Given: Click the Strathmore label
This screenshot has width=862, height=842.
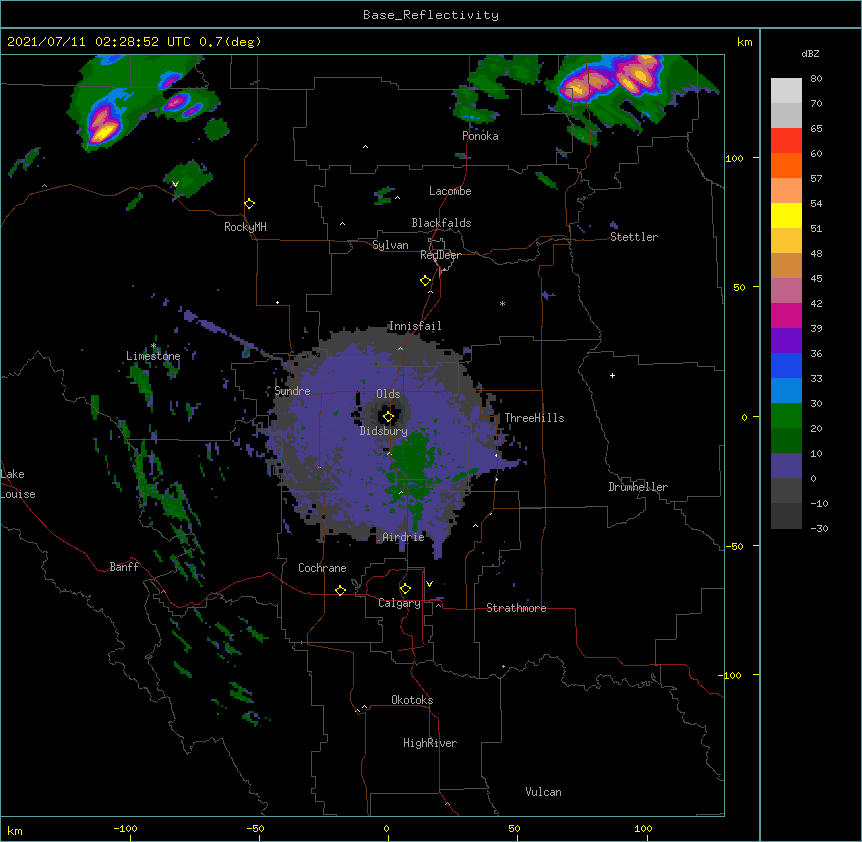Looking at the screenshot, I should point(516,608).
